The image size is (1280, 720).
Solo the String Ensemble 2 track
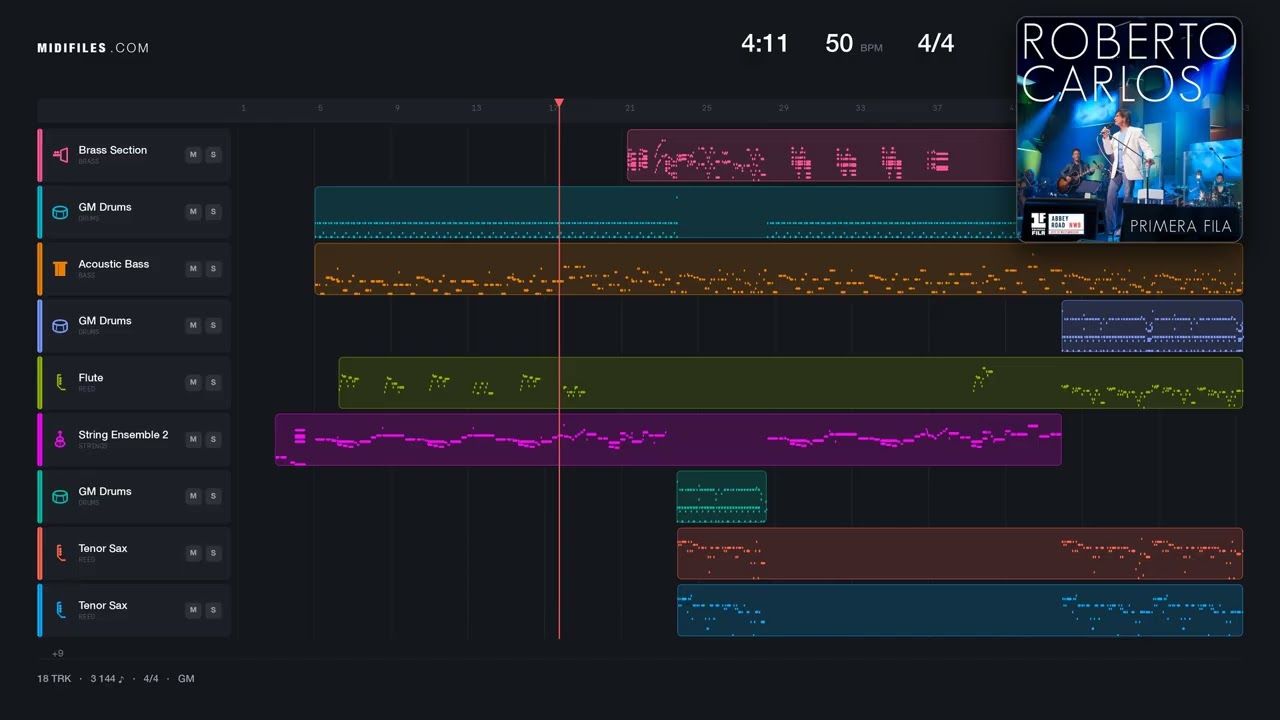pos(213,440)
